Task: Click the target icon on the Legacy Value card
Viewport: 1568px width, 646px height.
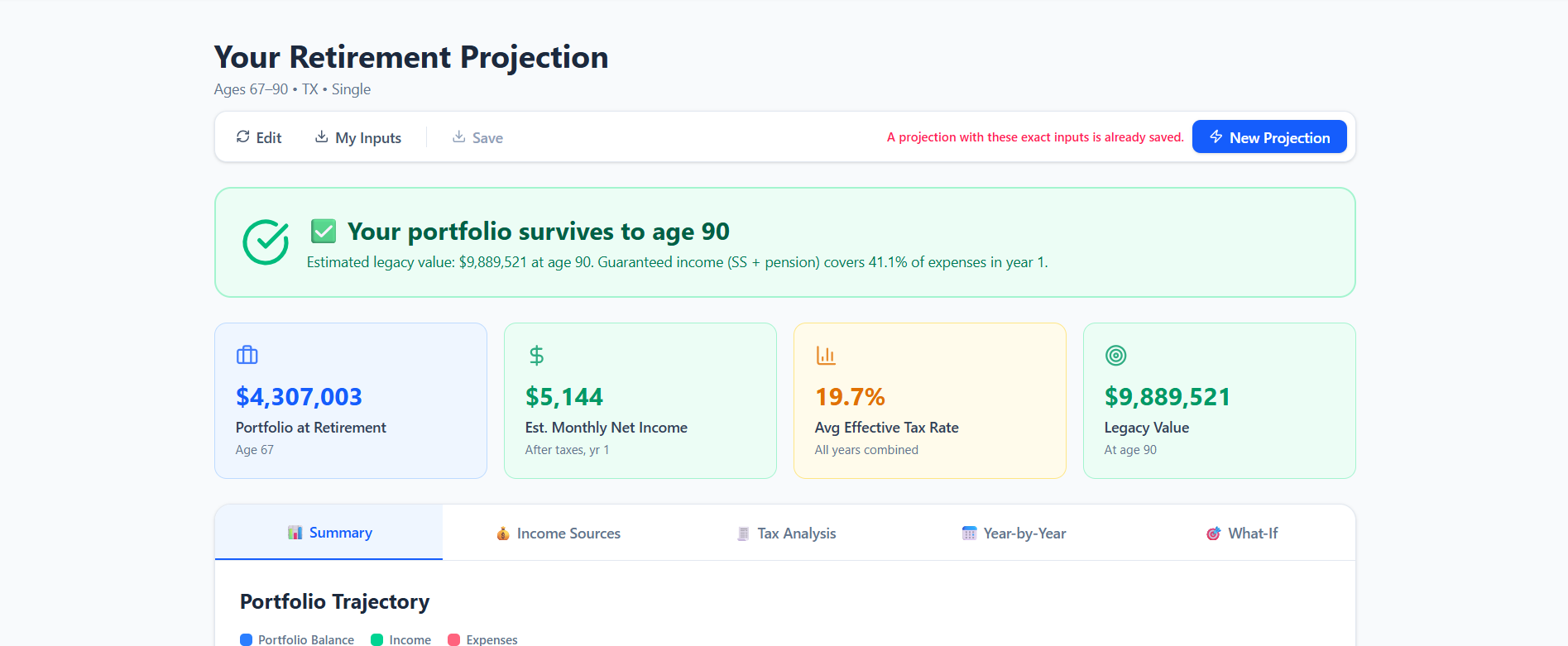Action: (x=1115, y=356)
